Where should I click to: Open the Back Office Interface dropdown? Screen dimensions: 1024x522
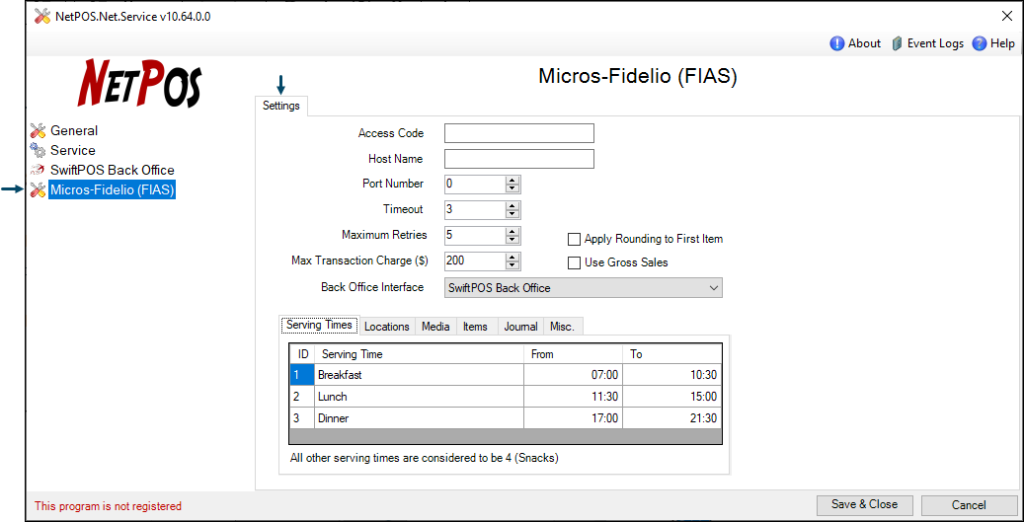714,287
